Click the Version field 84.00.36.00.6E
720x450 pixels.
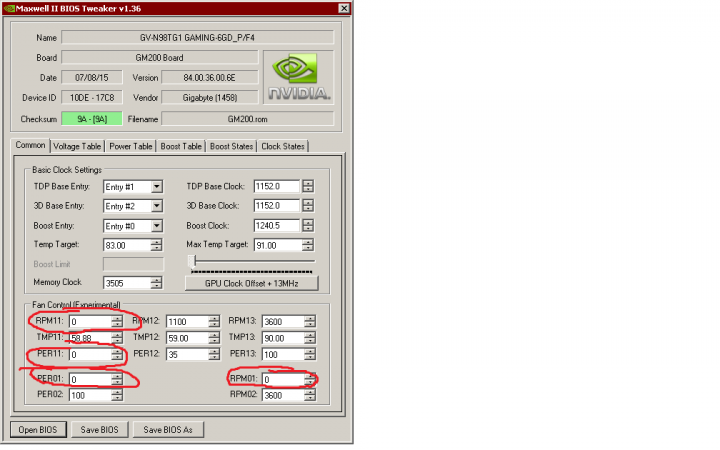point(210,78)
